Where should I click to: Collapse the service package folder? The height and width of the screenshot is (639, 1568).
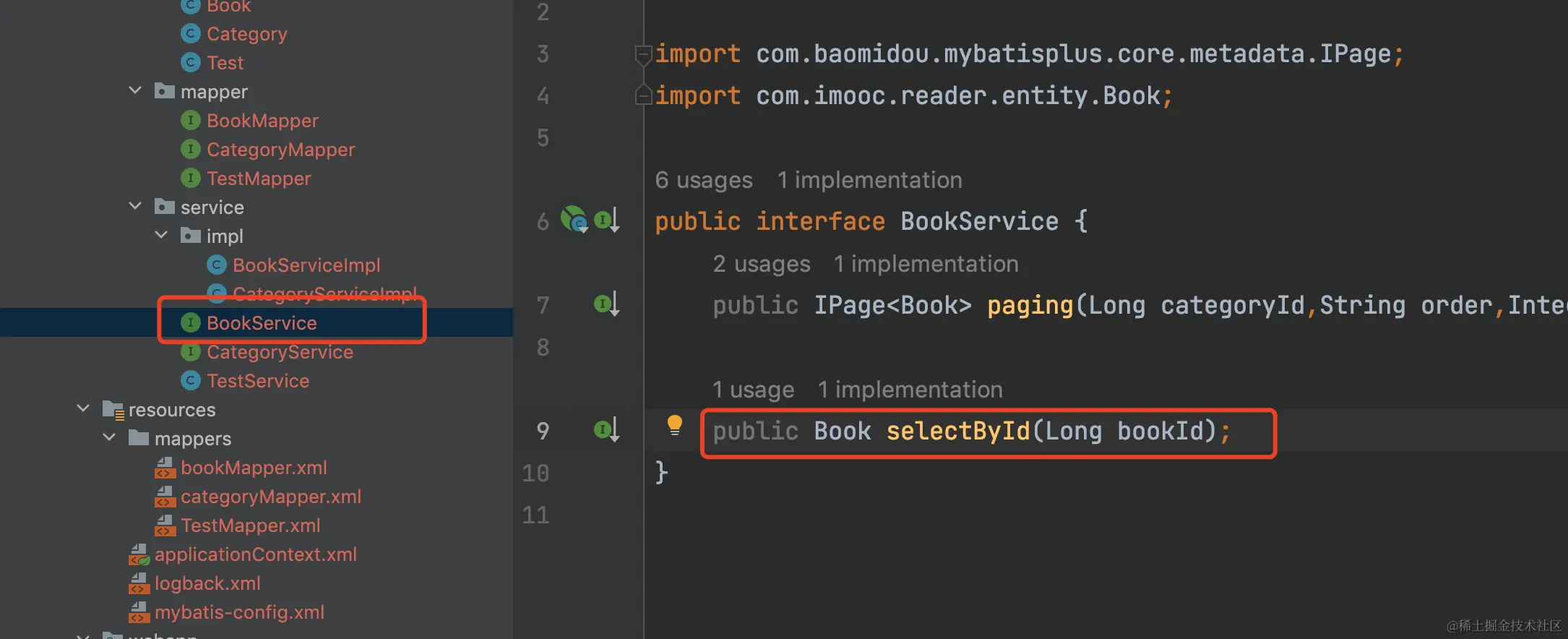coord(135,207)
